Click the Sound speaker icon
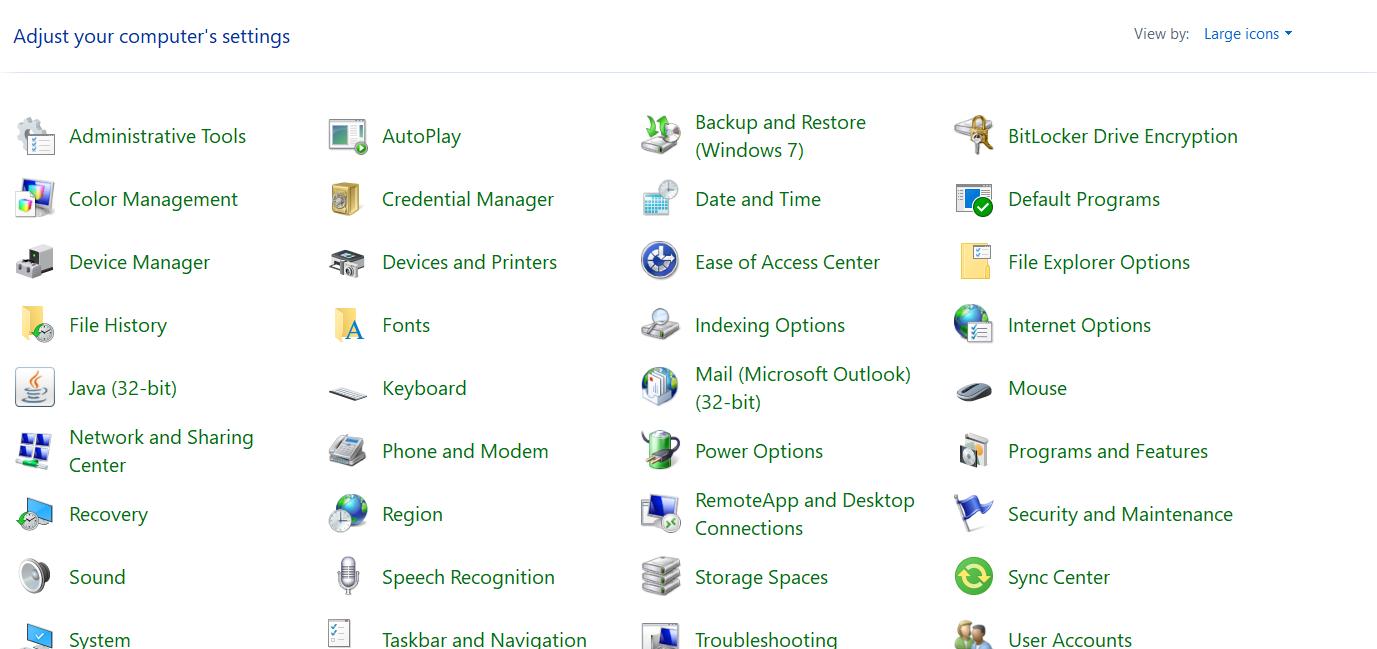 [x=35, y=577]
